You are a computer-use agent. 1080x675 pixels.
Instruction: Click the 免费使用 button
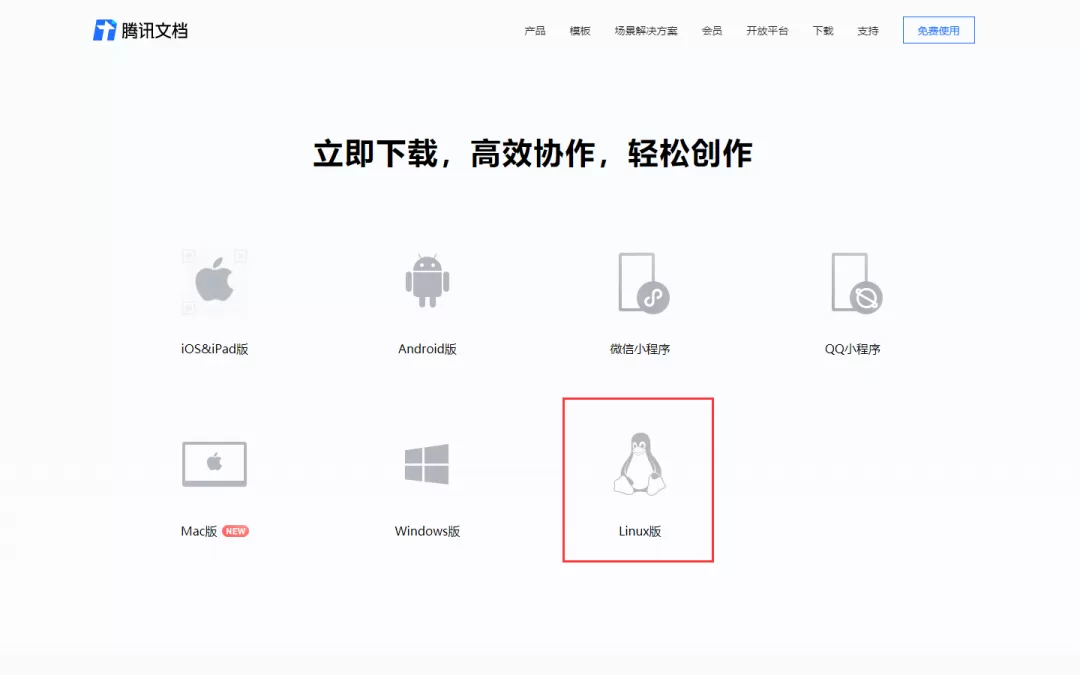(x=939, y=30)
